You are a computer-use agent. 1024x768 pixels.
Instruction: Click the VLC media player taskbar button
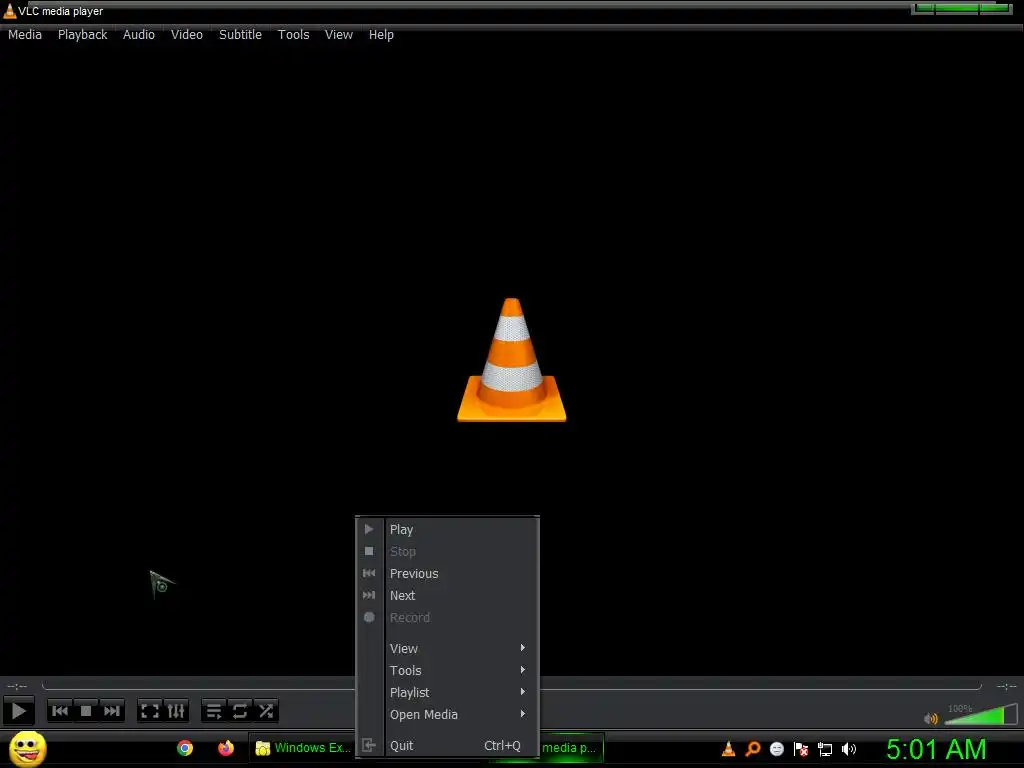tap(571, 748)
